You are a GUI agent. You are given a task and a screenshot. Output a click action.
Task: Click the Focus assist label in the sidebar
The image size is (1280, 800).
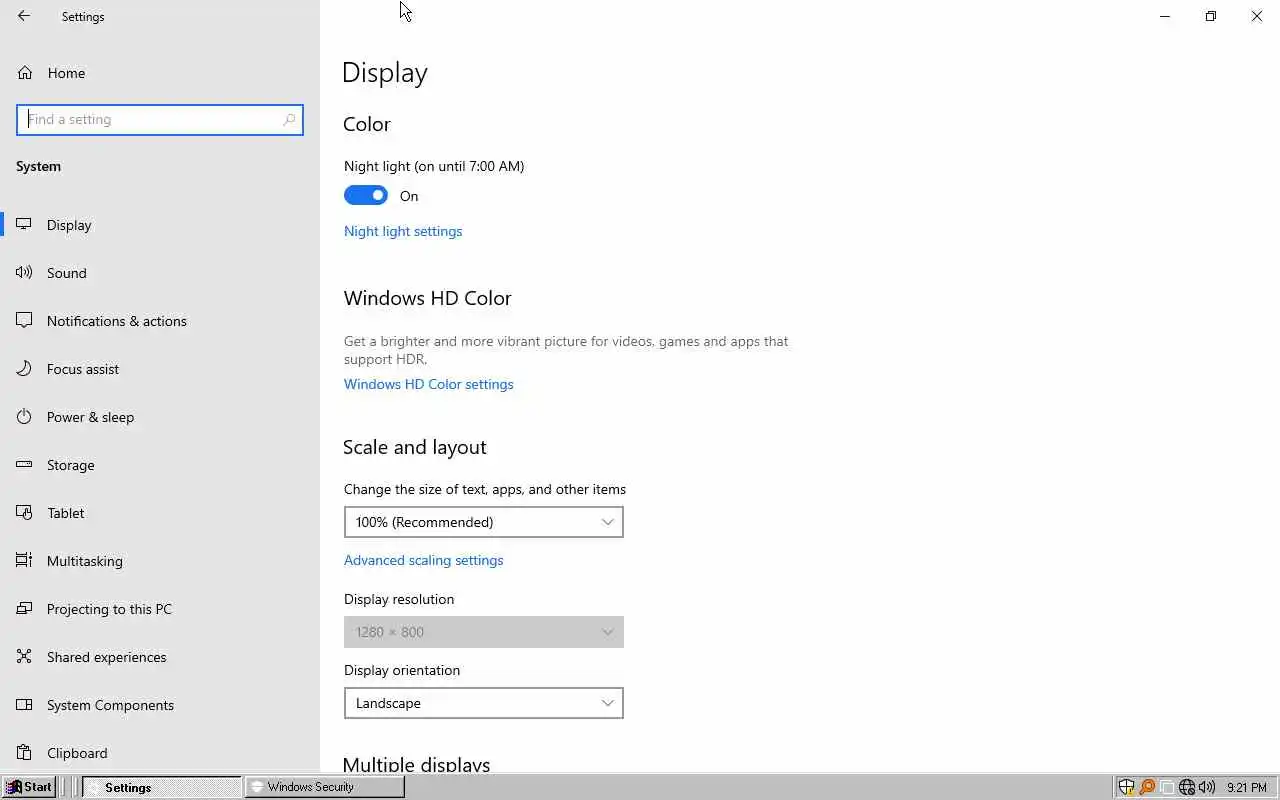click(x=83, y=369)
